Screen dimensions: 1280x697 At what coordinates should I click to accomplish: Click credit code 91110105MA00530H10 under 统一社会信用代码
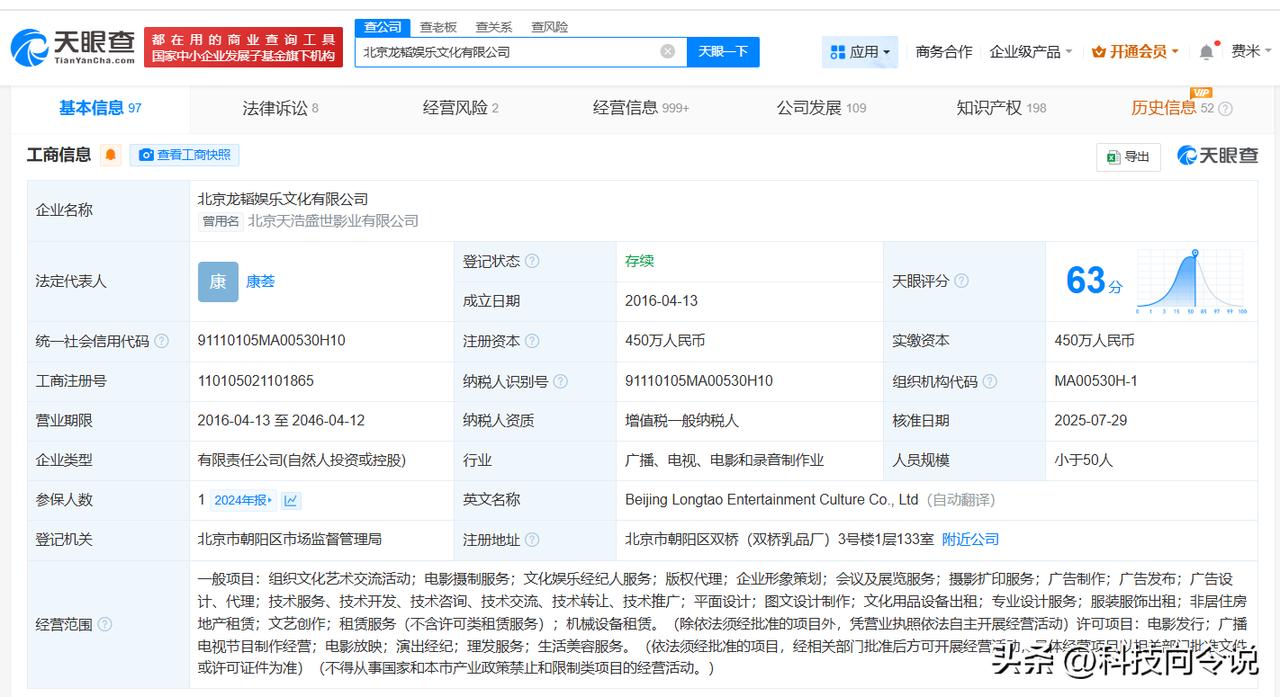tap(272, 341)
